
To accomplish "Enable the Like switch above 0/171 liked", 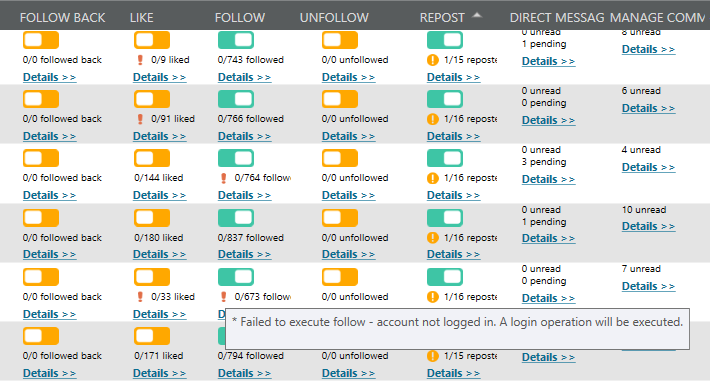I will click(x=152, y=336).
